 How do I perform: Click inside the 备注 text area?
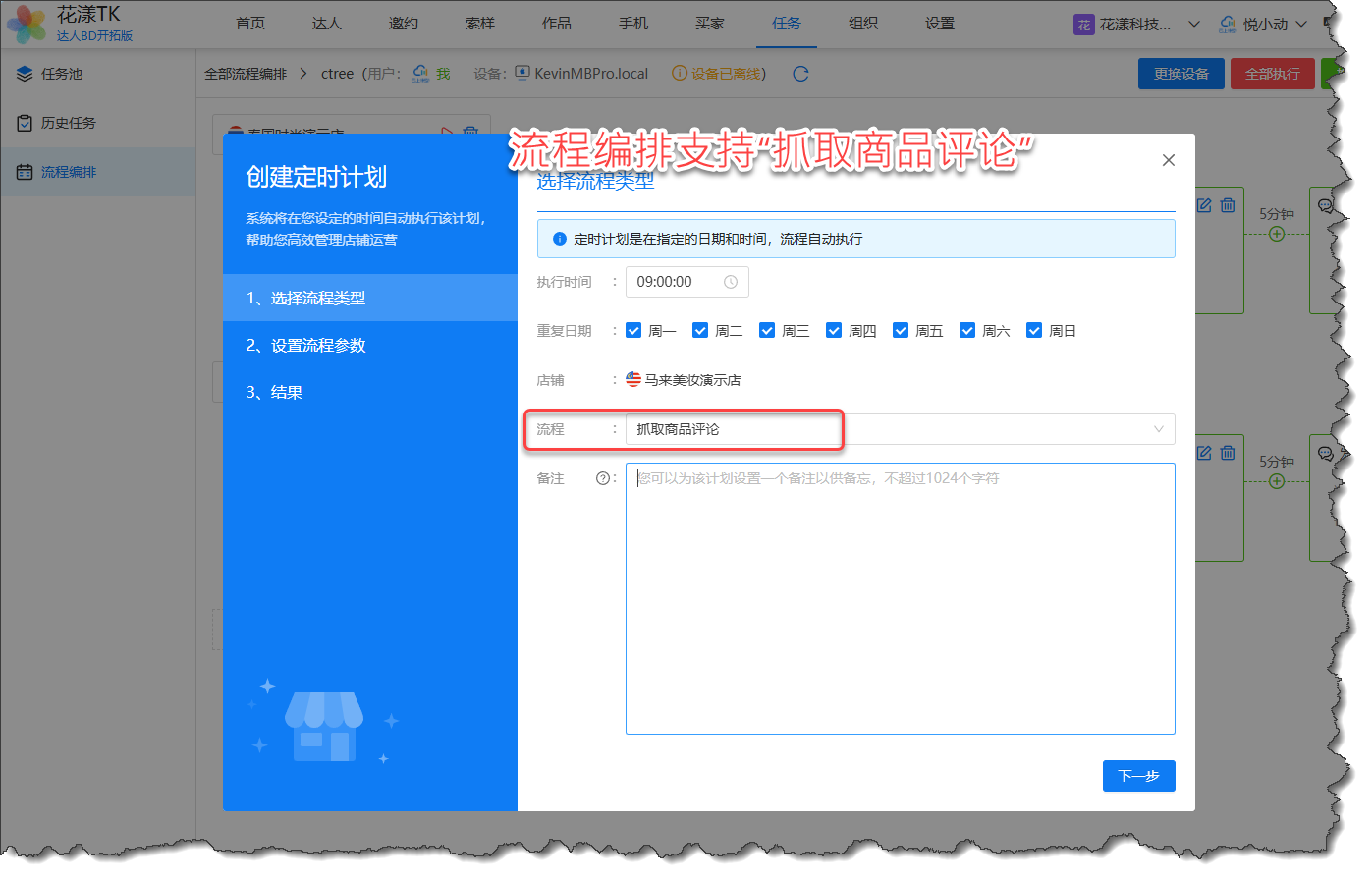point(900,598)
